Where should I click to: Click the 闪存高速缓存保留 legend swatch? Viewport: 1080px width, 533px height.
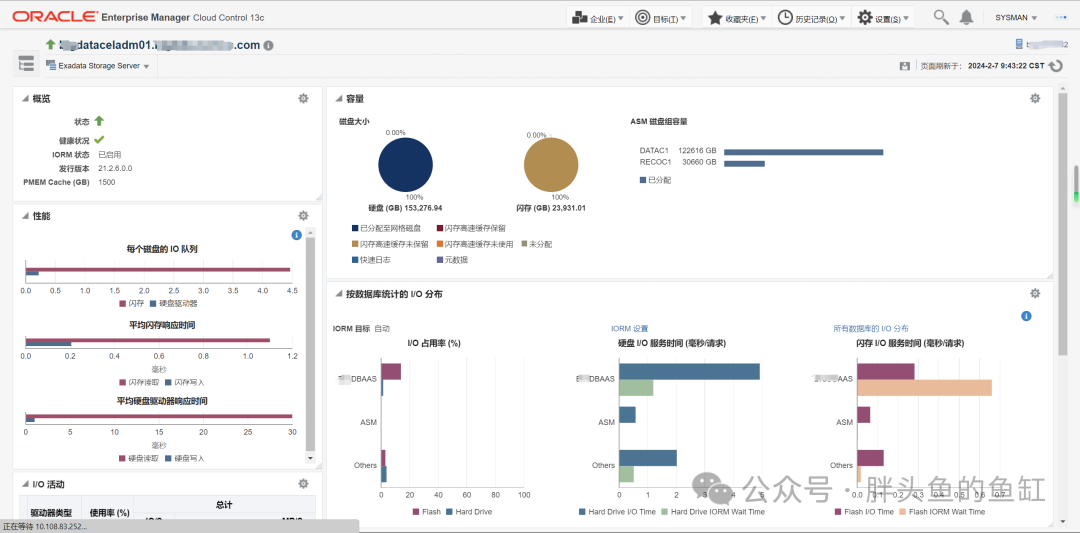pyautogui.click(x=439, y=228)
